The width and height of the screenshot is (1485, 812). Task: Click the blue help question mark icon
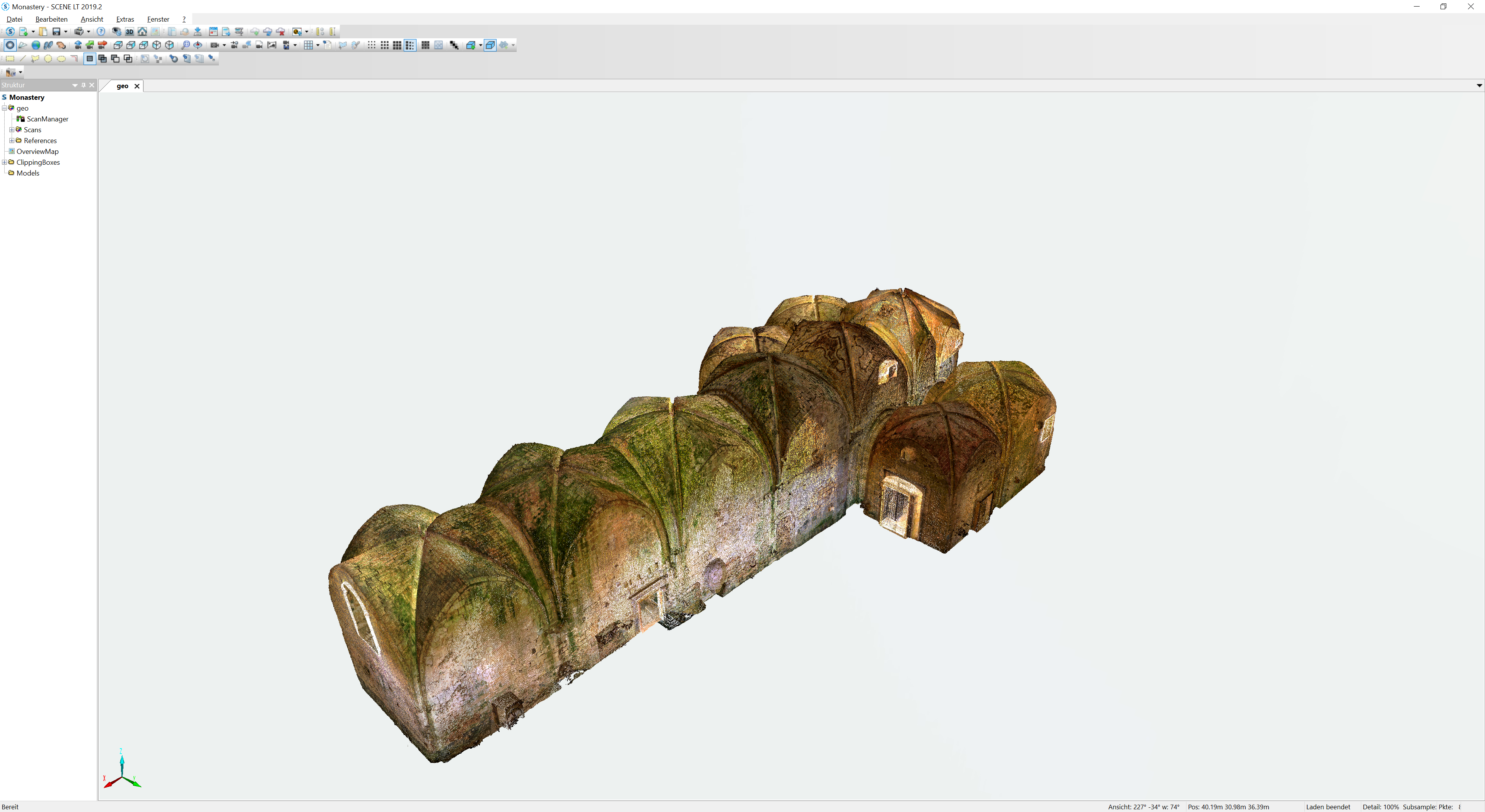click(x=101, y=32)
